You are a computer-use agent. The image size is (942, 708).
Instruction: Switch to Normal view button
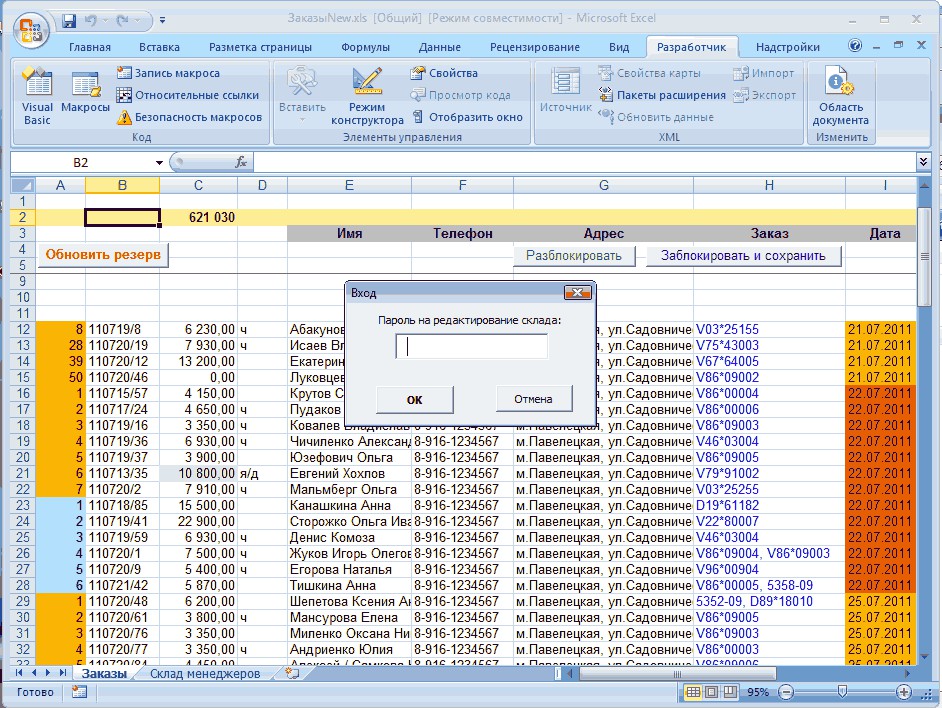[693, 692]
